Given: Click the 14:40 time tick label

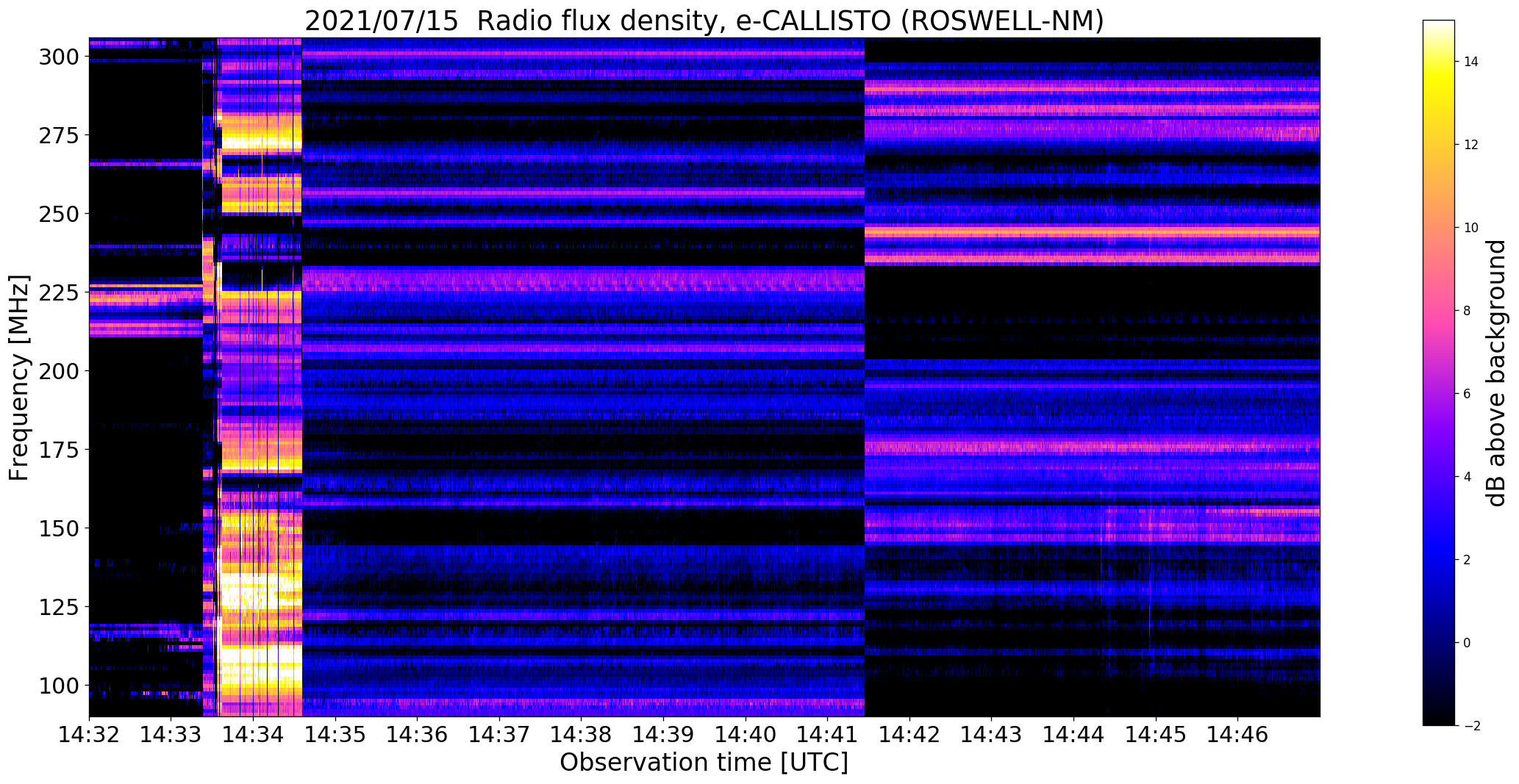Looking at the screenshot, I should coord(746,734).
